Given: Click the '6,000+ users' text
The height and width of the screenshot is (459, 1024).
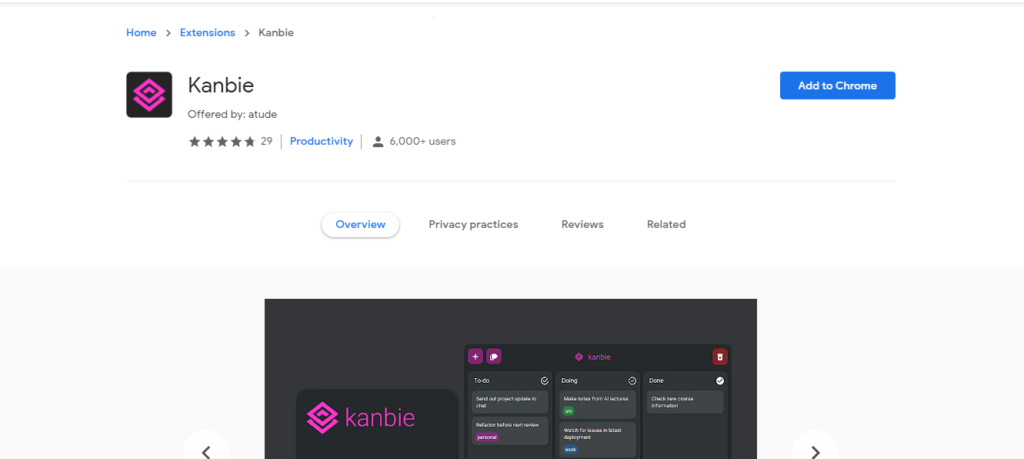Looking at the screenshot, I should coord(423,141).
